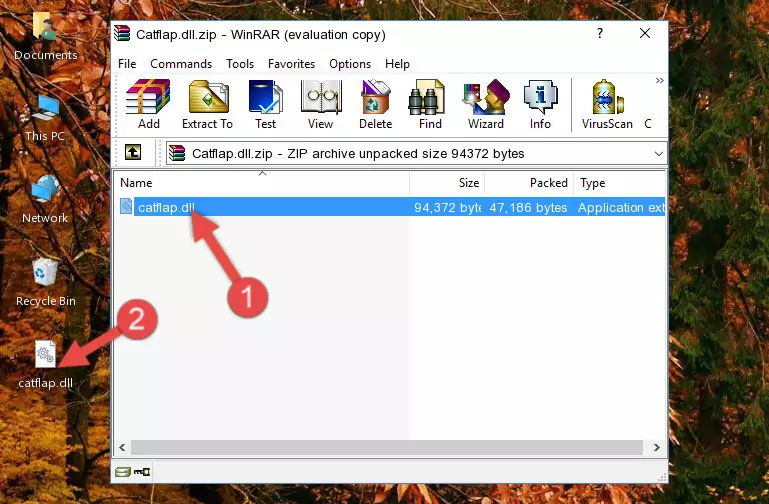
Task: Click the archive icon in path bar
Action: 177,153
